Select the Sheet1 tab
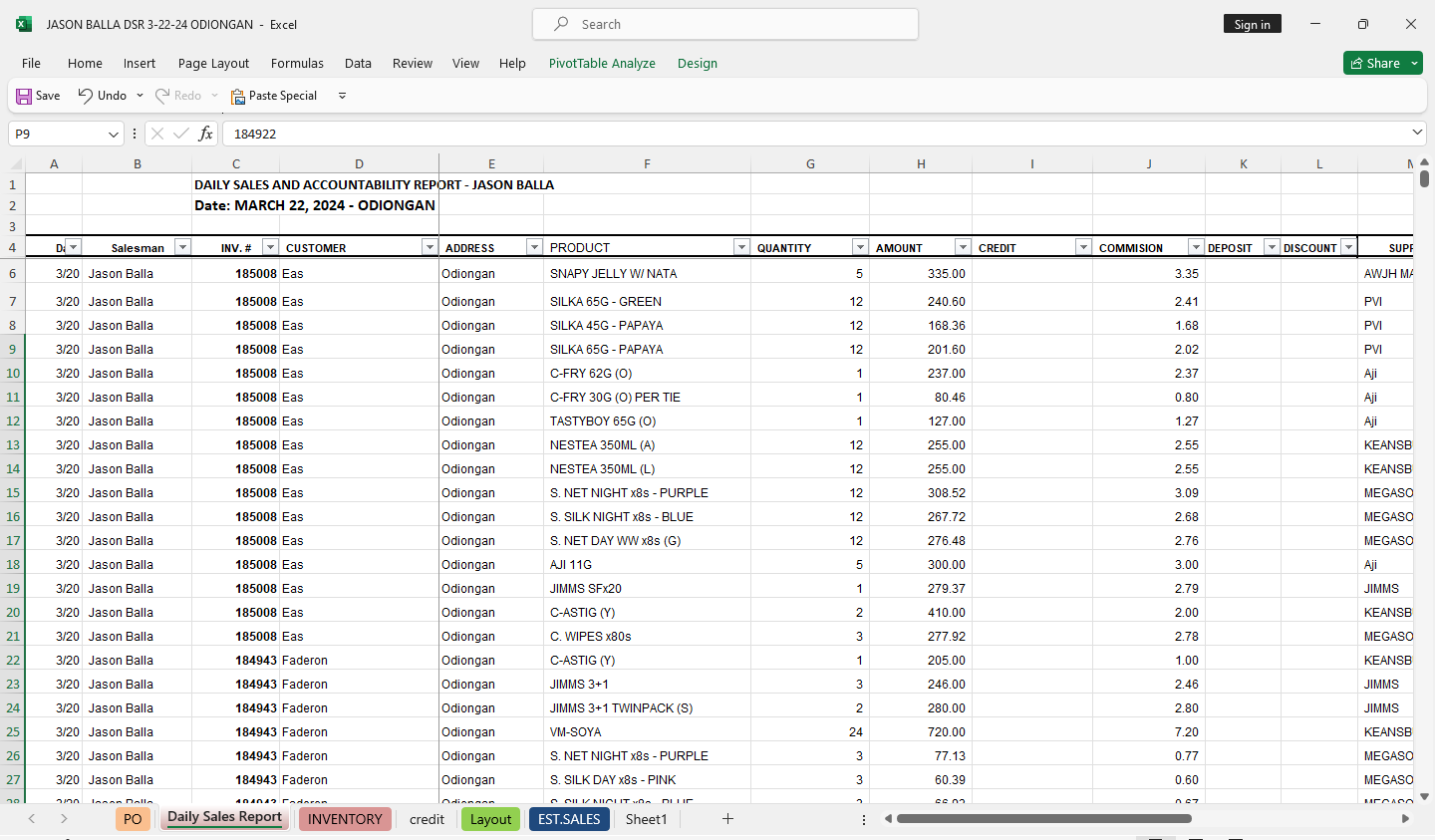Screen dimensions: 1435x840 (x=646, y=819)
